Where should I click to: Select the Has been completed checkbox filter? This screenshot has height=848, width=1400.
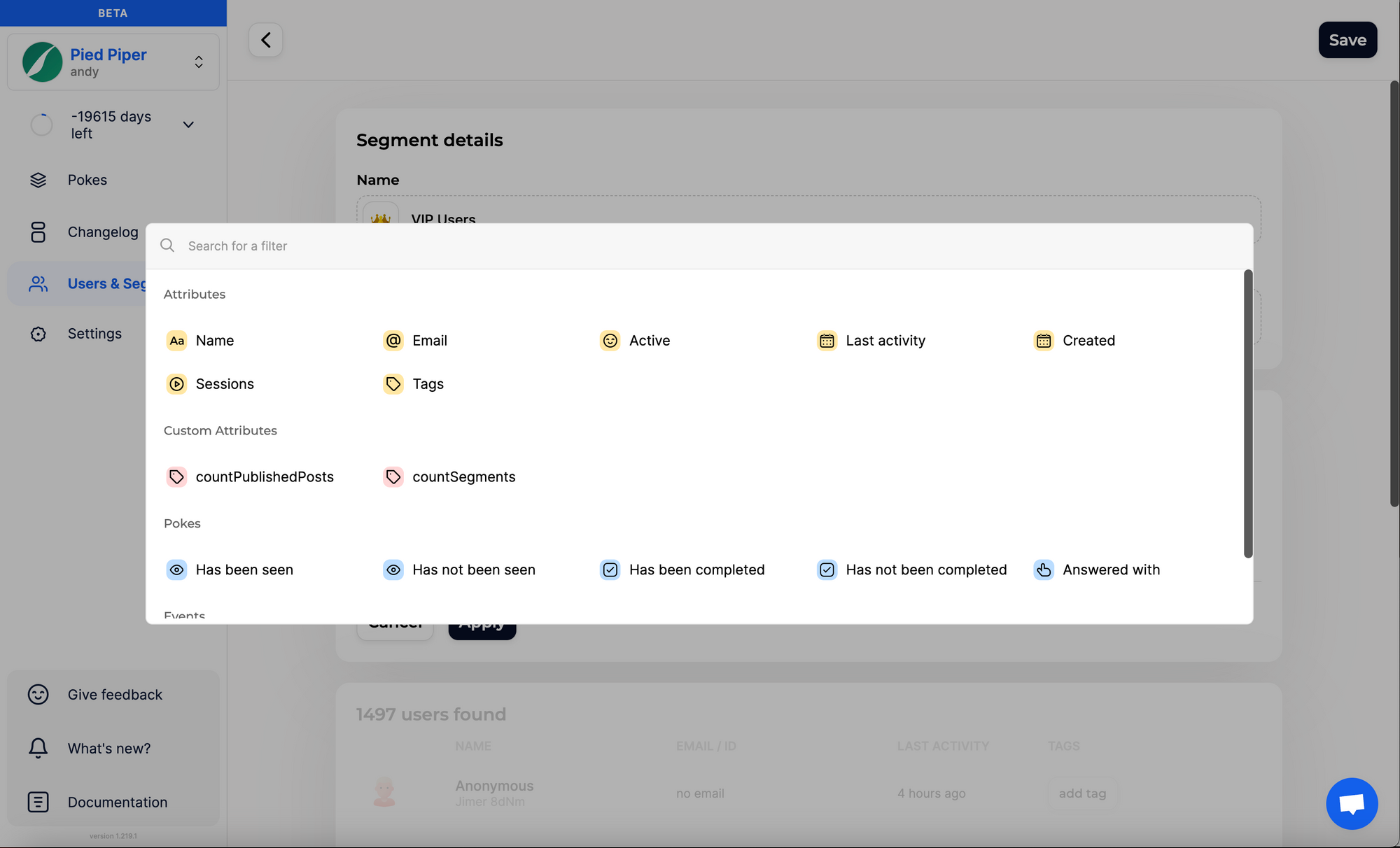click(610, 570)
